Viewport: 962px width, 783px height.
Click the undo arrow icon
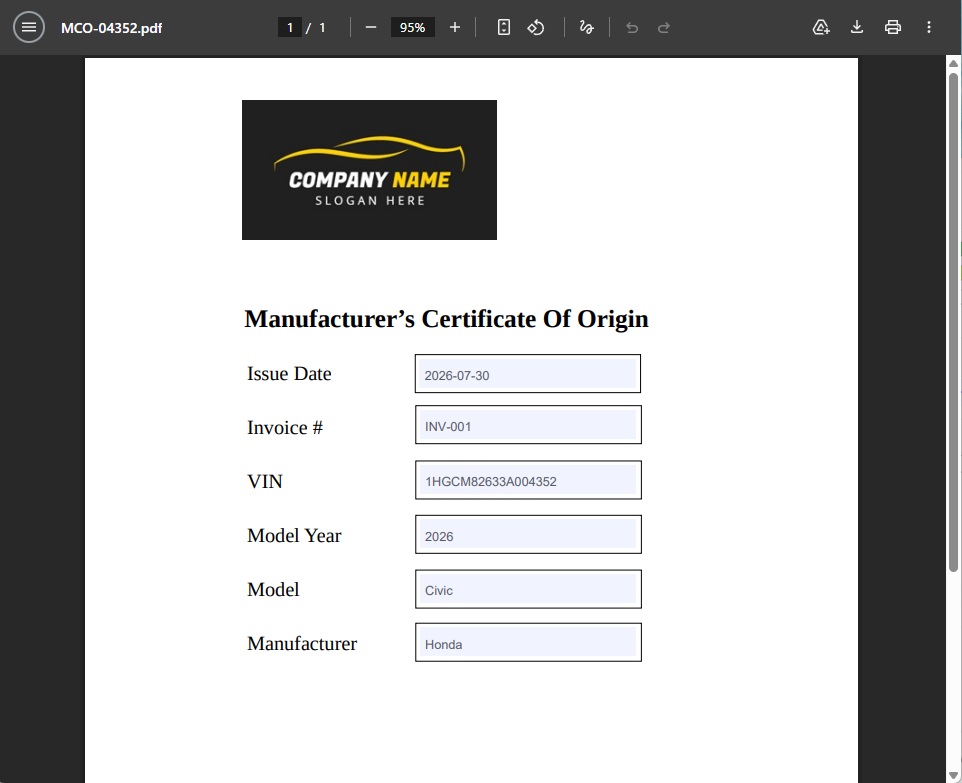pos(632,28)
